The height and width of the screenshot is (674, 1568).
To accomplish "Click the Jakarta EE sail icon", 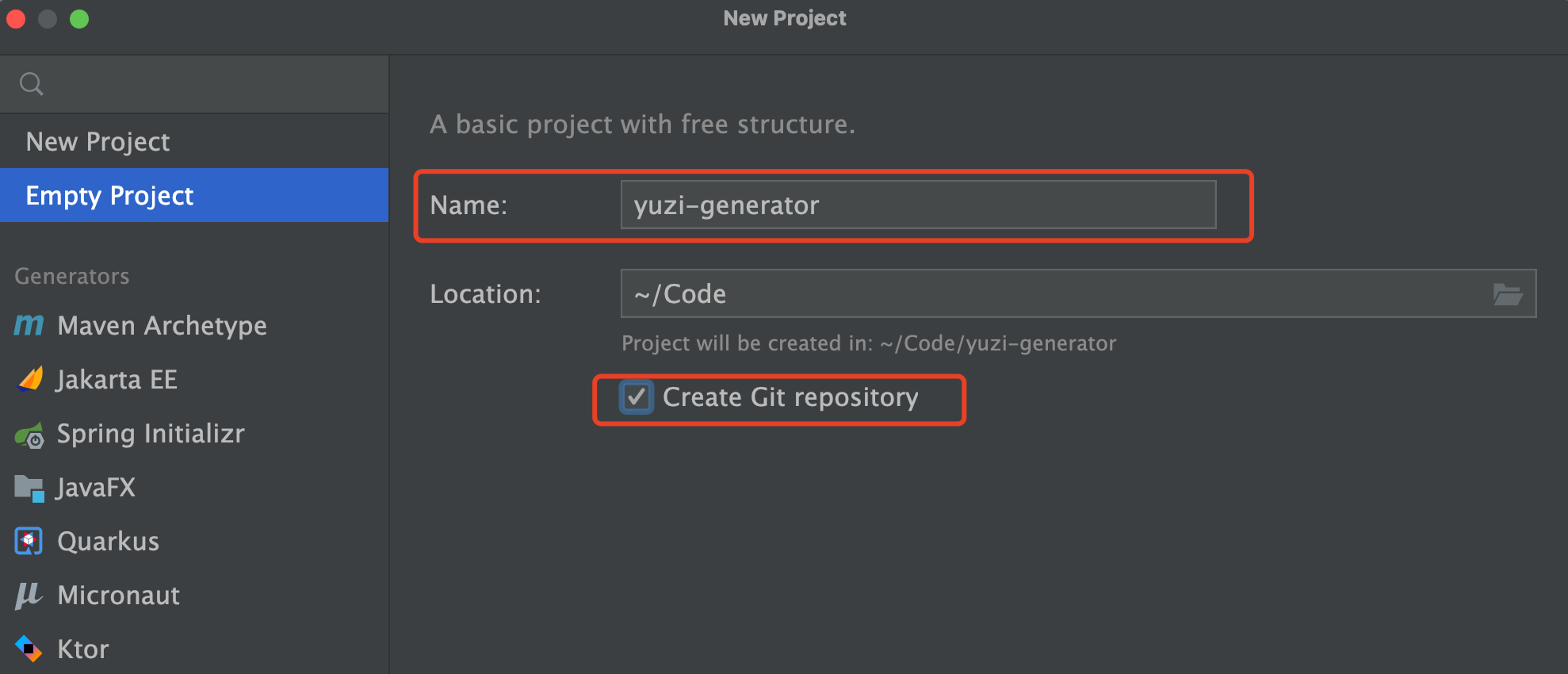I will point(30,380).
